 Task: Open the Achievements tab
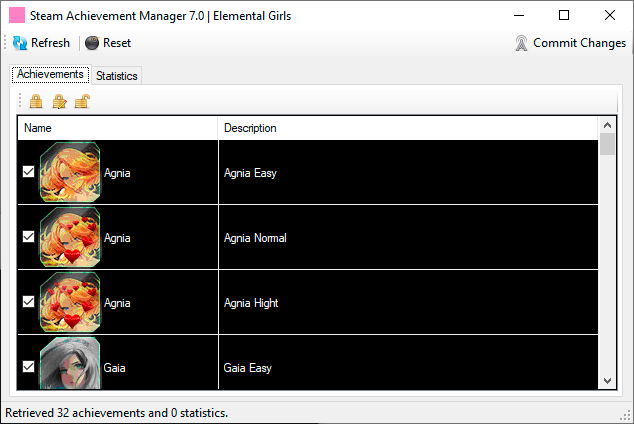point(50,75)
